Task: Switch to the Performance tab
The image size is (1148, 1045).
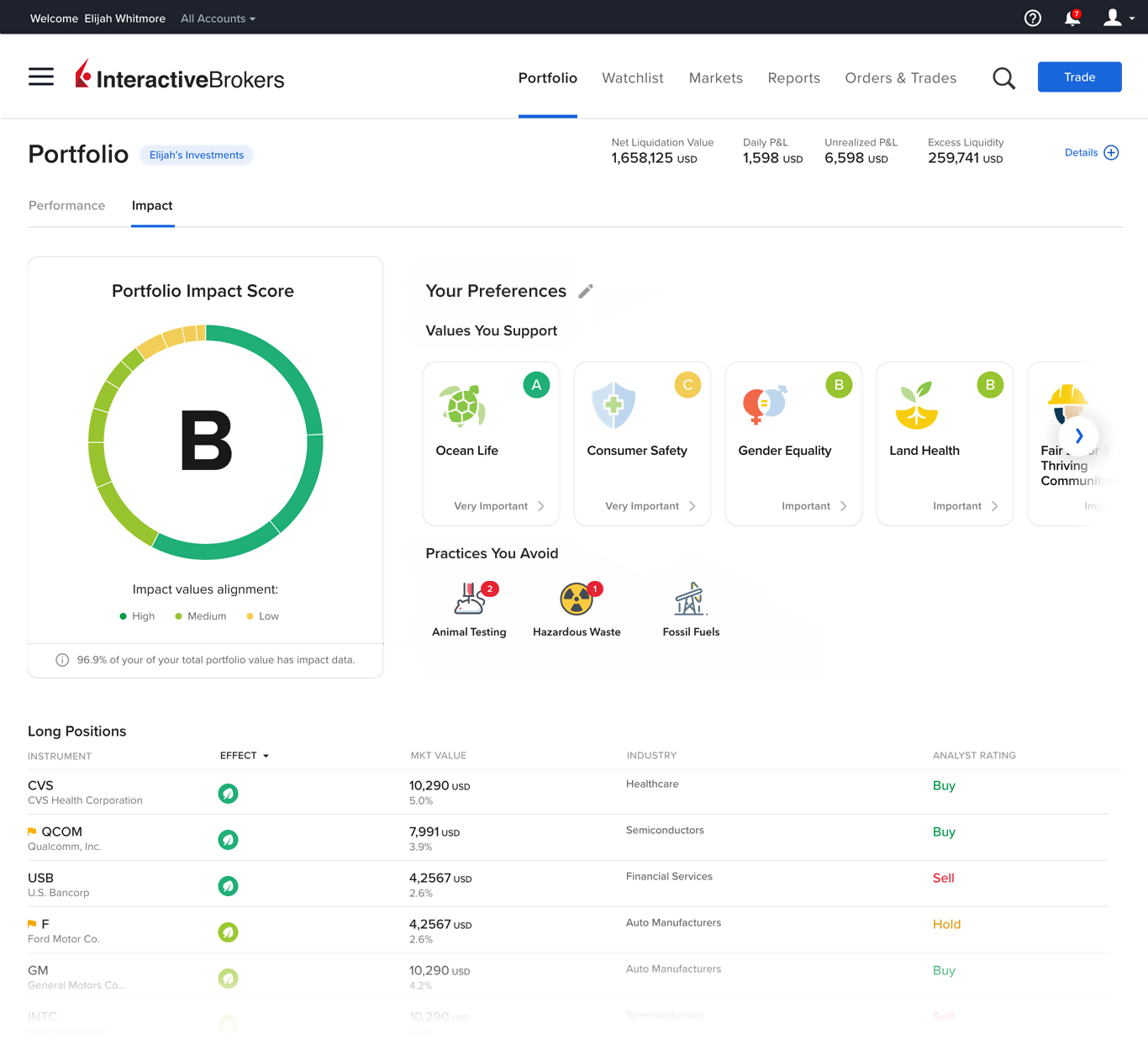Action: [66, 205]
